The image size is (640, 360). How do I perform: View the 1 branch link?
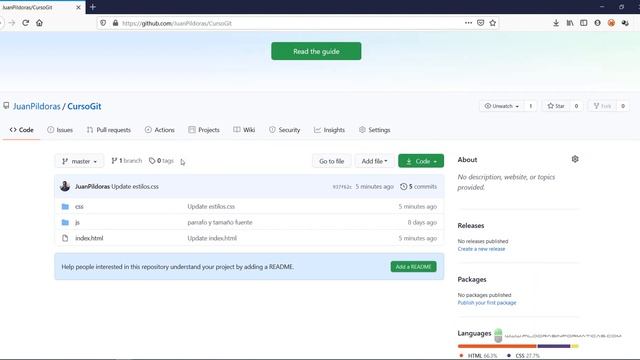[127, 161]
